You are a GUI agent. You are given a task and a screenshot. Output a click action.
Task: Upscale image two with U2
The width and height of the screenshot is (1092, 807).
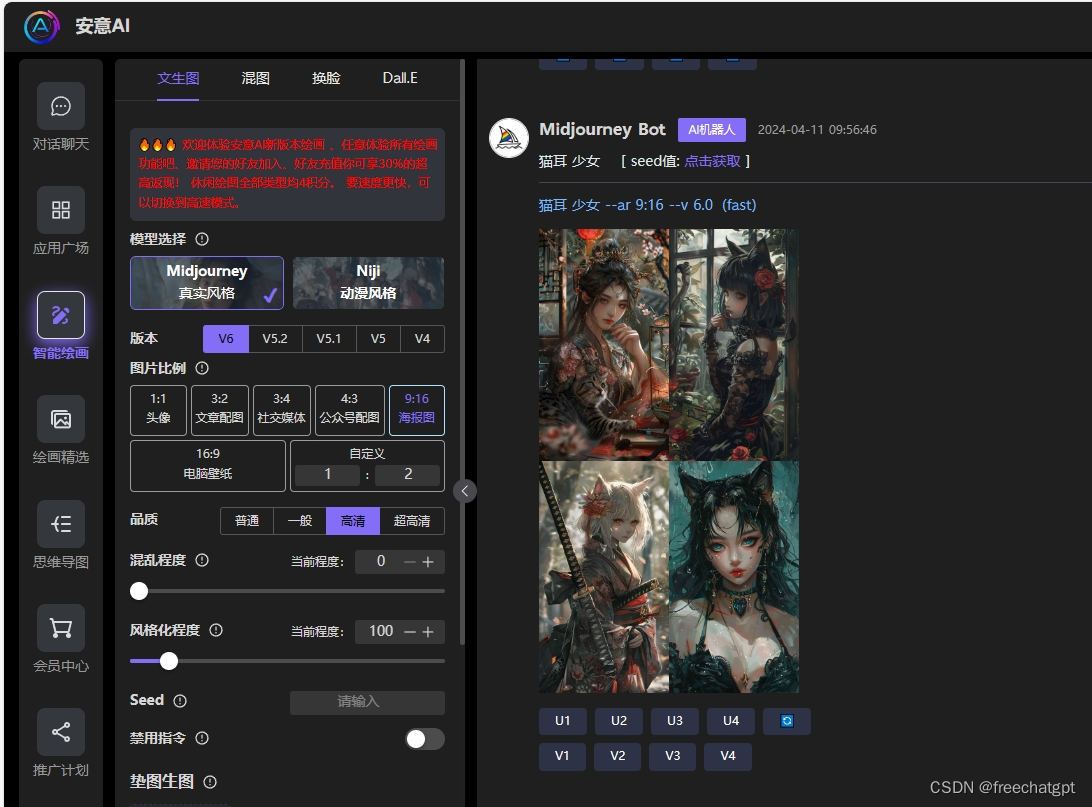(x=618, y=721)
